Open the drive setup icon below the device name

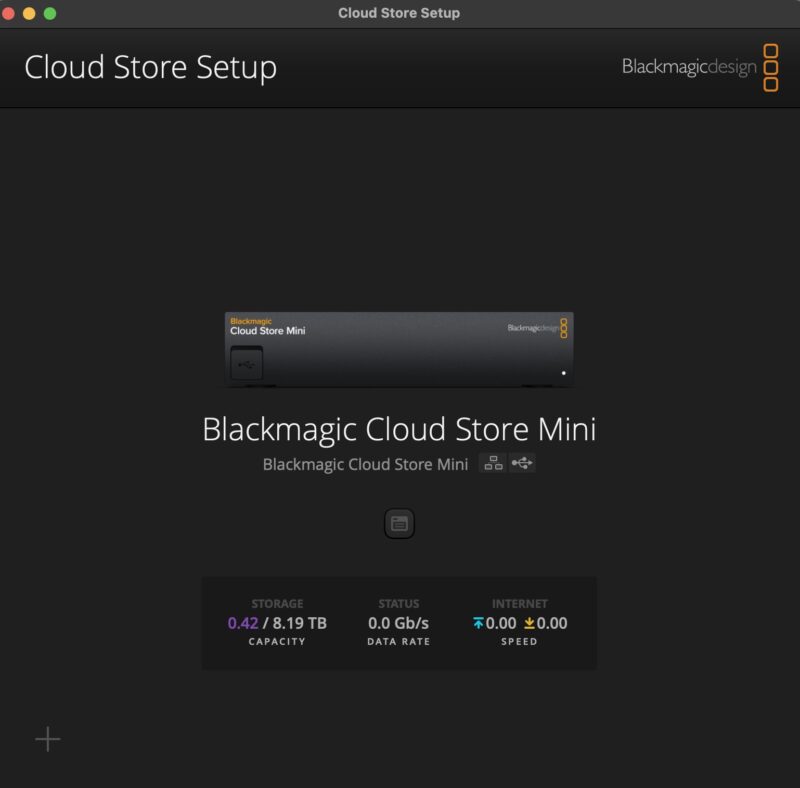399,523
